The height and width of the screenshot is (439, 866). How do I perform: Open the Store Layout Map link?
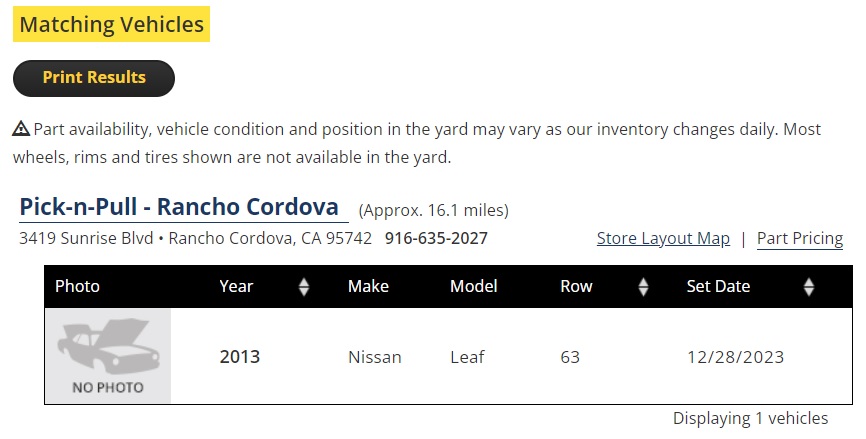click(663, 239)
